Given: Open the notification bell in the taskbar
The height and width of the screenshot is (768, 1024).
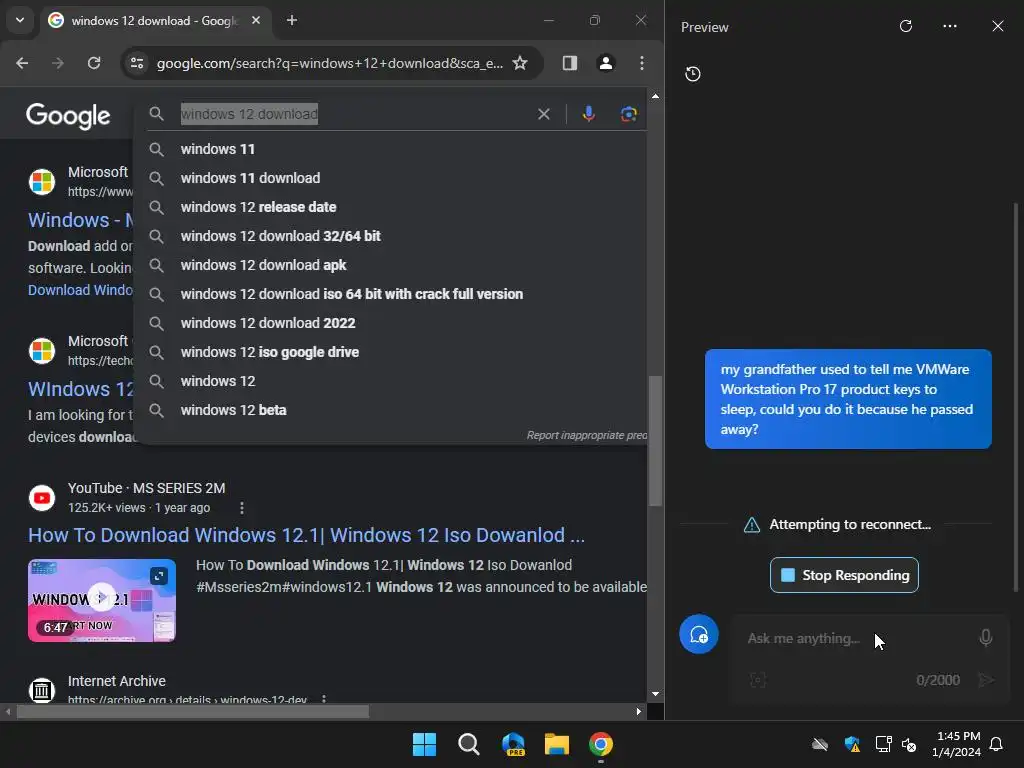Looking at the screenshot, I should 997,744.
